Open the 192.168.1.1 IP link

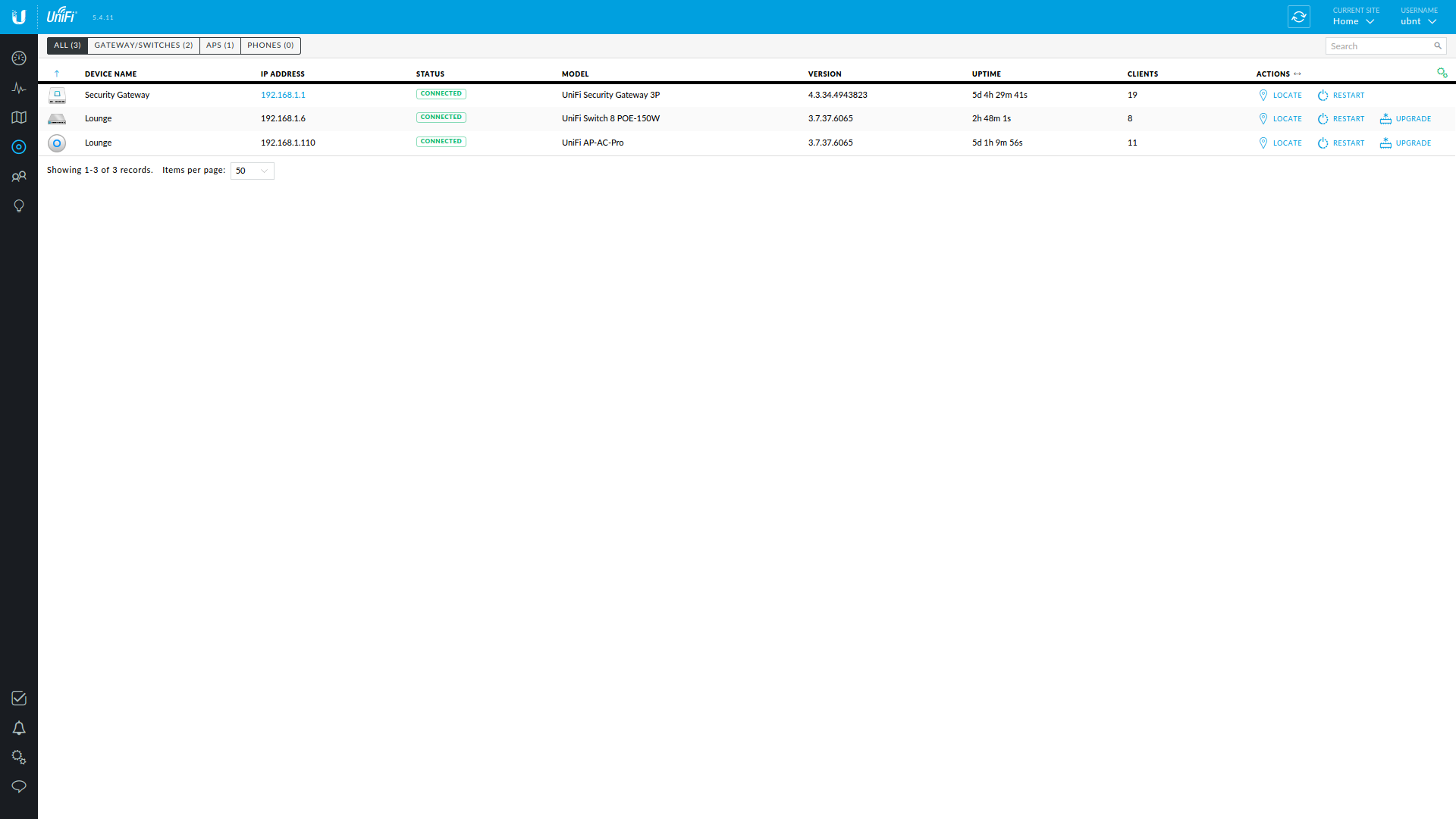tap(283, 96)
